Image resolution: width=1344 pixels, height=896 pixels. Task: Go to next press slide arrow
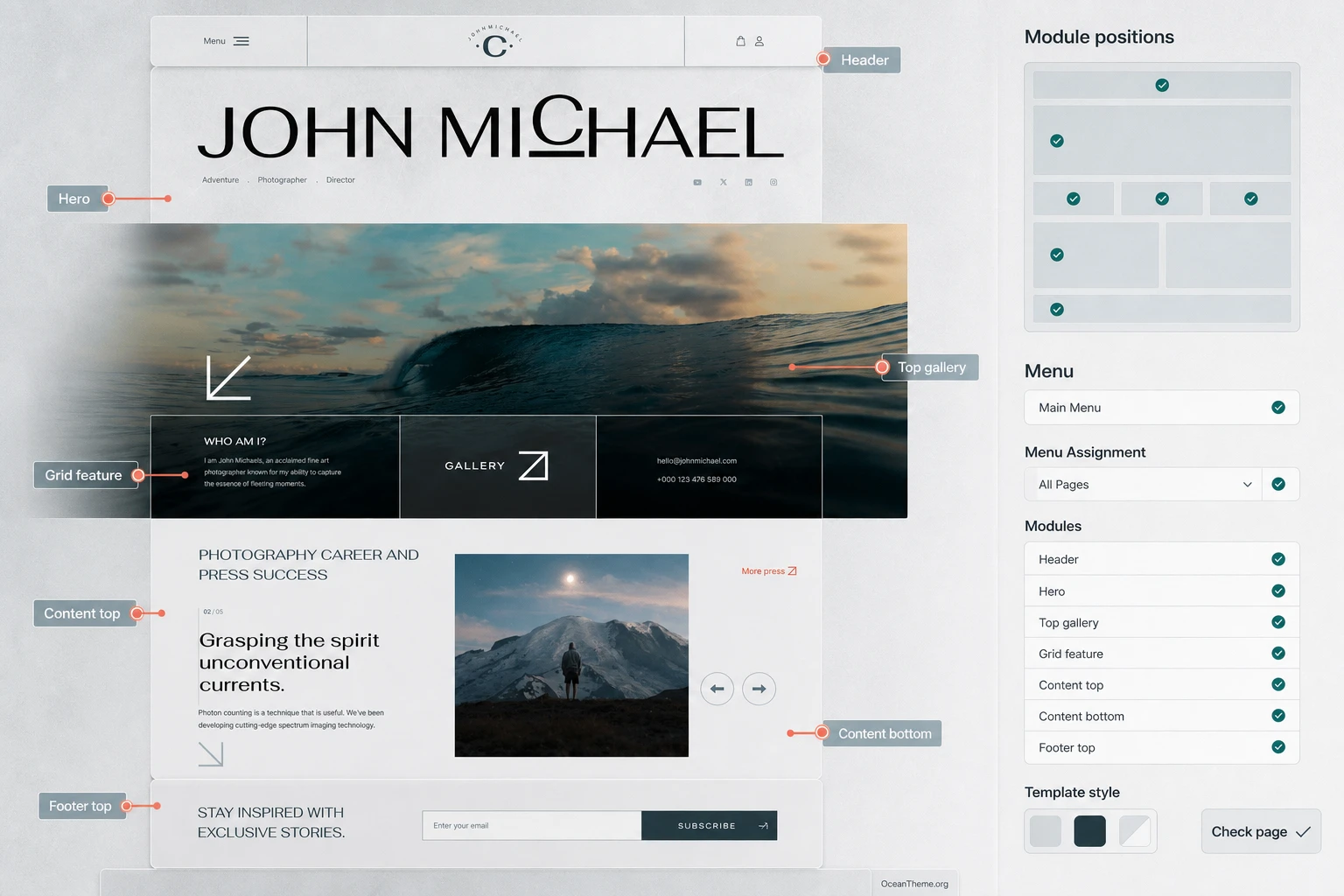pos(759,689)
